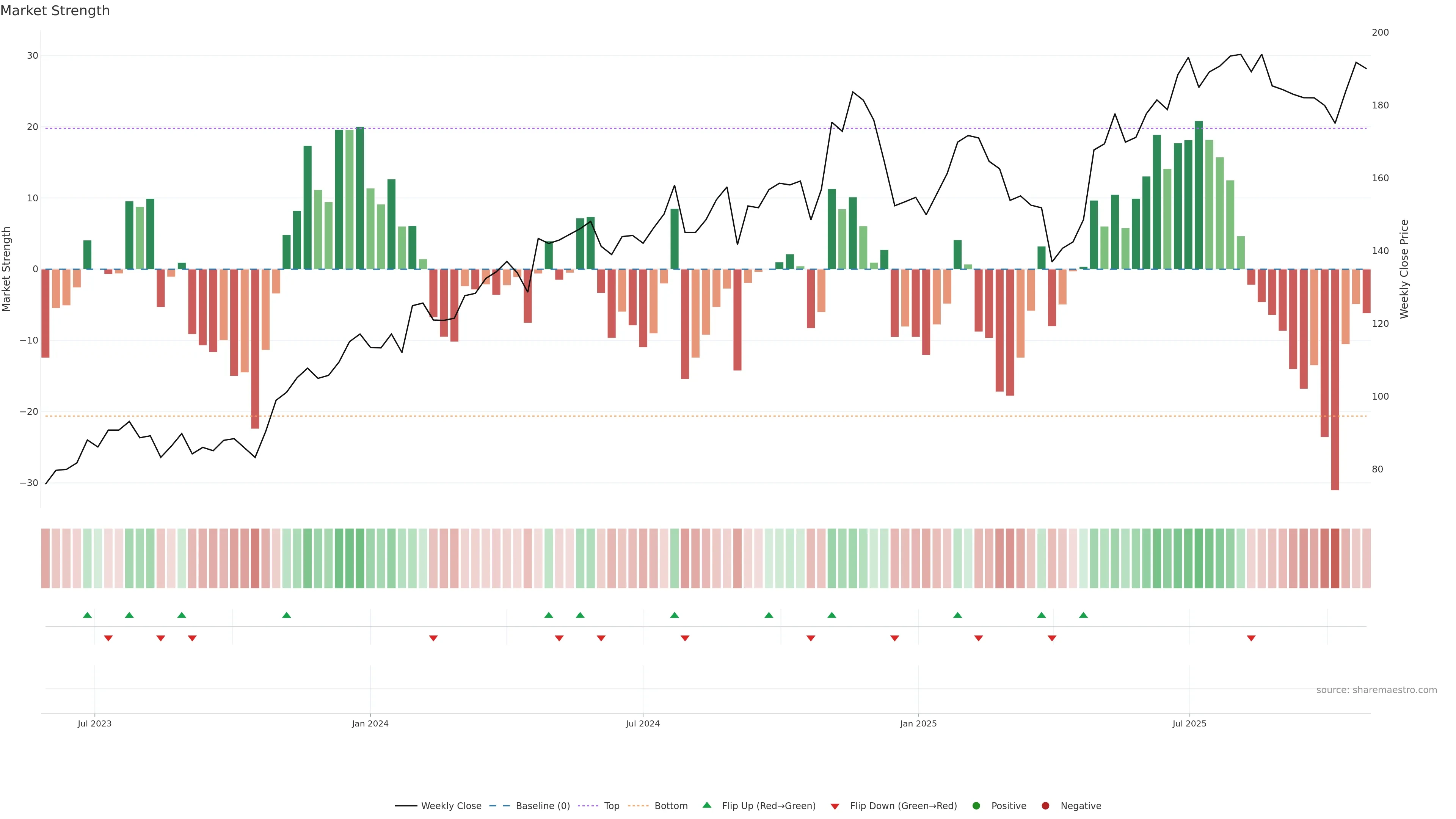Click the Negative red circle legend icon
This screenshot has width=1456, height=819.
pyautogui.click(x=1045, y=805)
